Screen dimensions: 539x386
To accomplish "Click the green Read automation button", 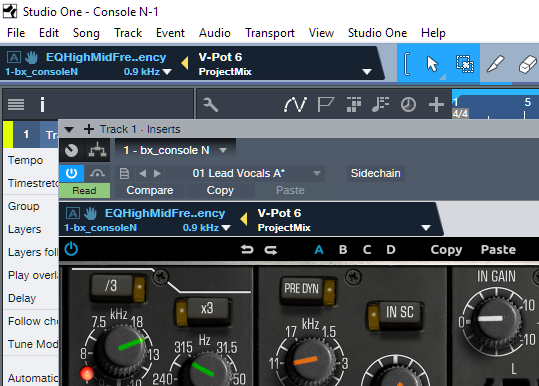I will click(84, 190).
